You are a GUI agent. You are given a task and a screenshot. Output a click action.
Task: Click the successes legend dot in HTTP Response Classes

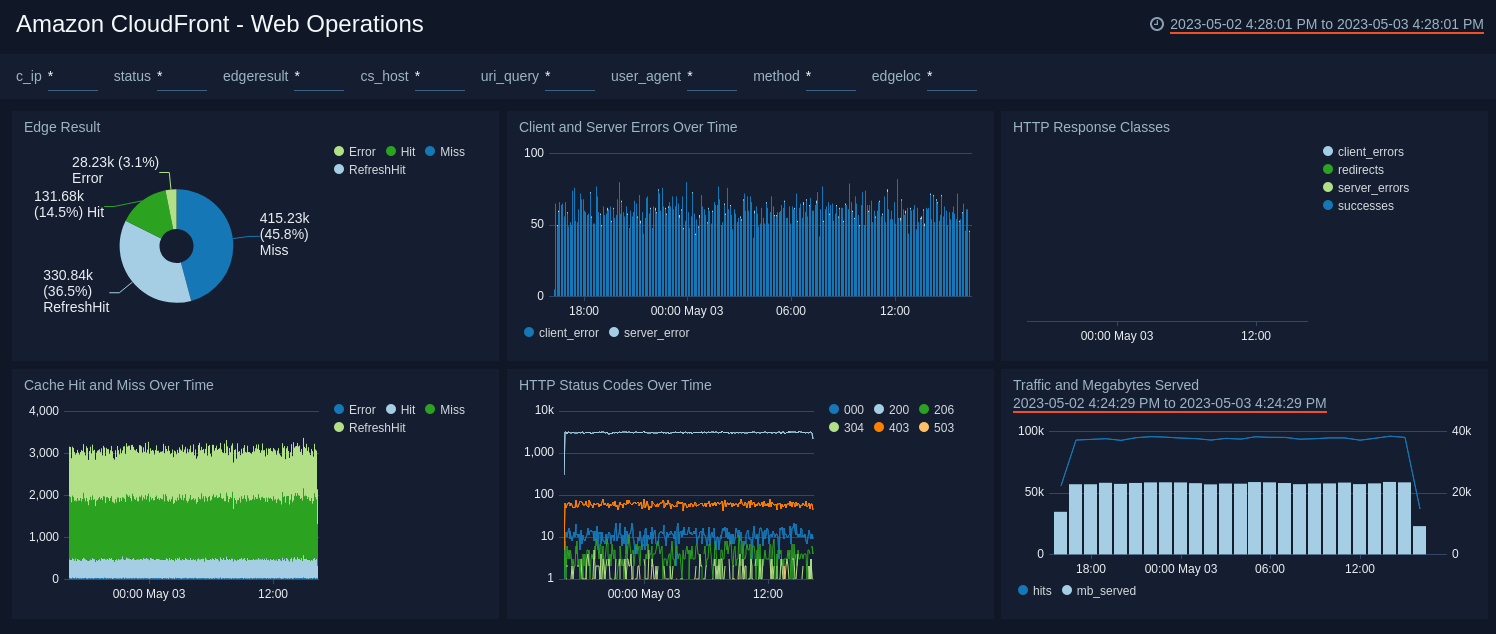[1327, 205]
